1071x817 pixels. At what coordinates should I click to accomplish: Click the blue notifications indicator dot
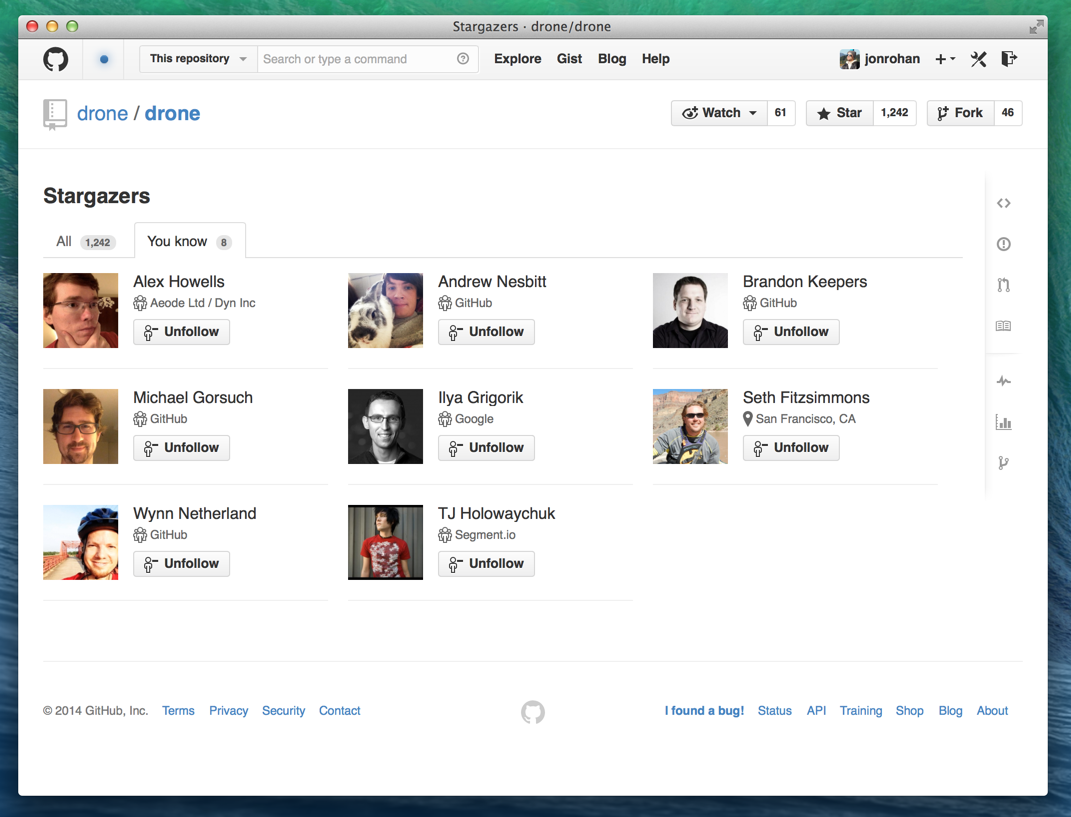pos(104,59)
